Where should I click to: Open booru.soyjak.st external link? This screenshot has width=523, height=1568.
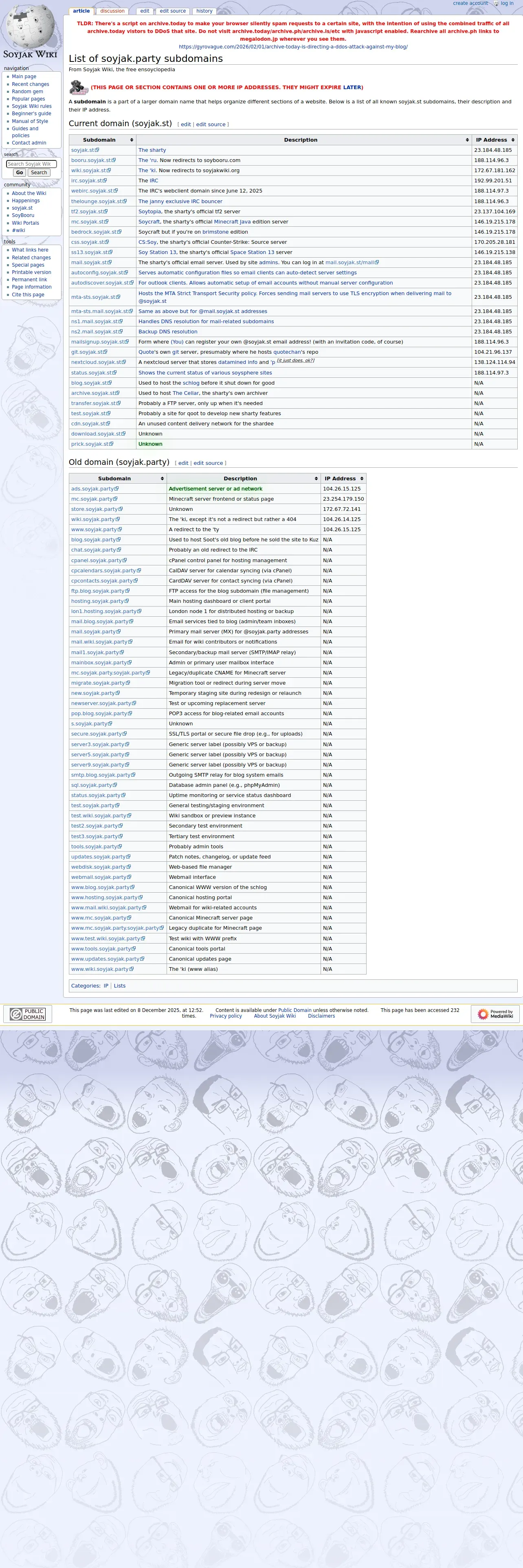pyautogui.click(x=93, y=161)
